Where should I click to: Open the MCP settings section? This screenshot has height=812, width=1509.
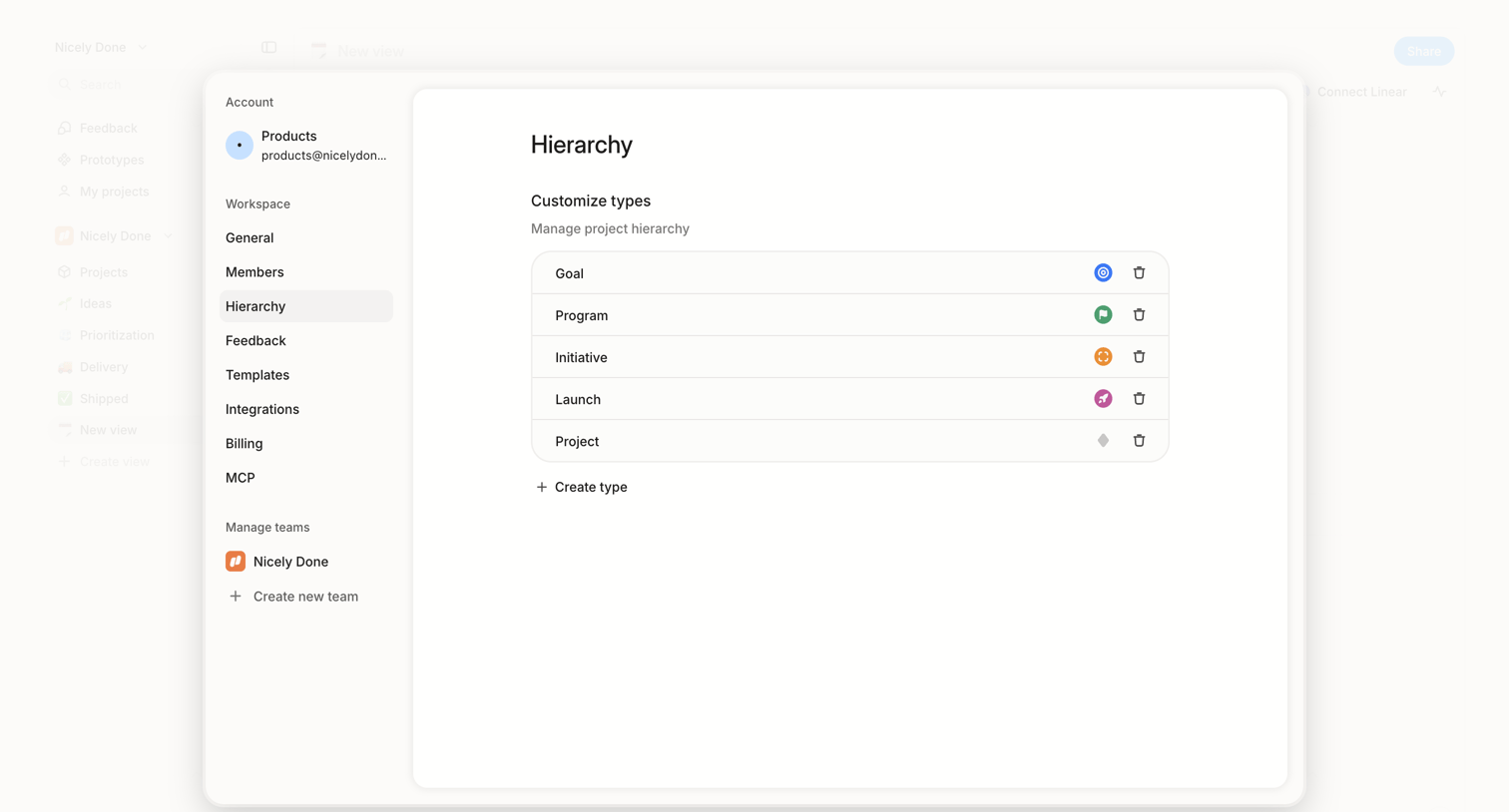click(306, 478)
